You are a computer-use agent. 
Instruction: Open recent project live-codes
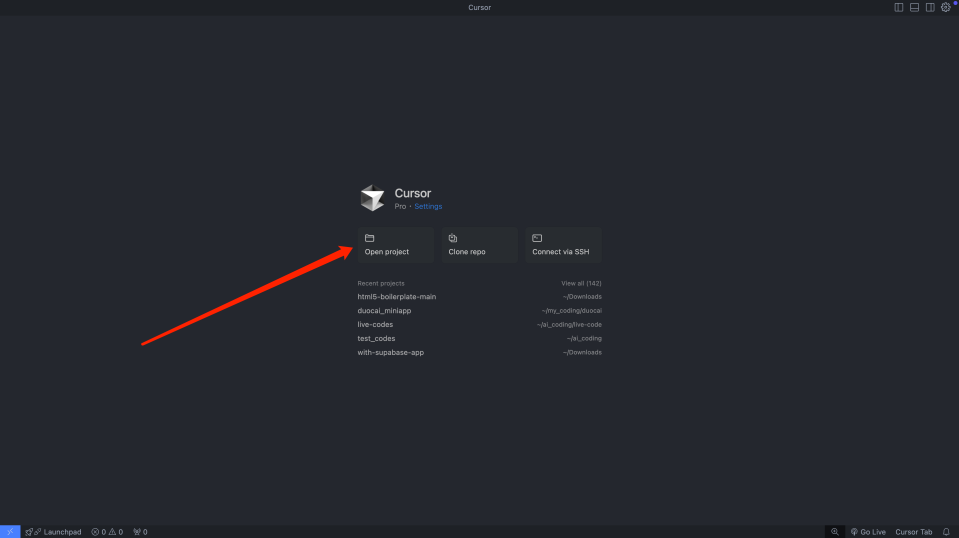pos(375,325)
